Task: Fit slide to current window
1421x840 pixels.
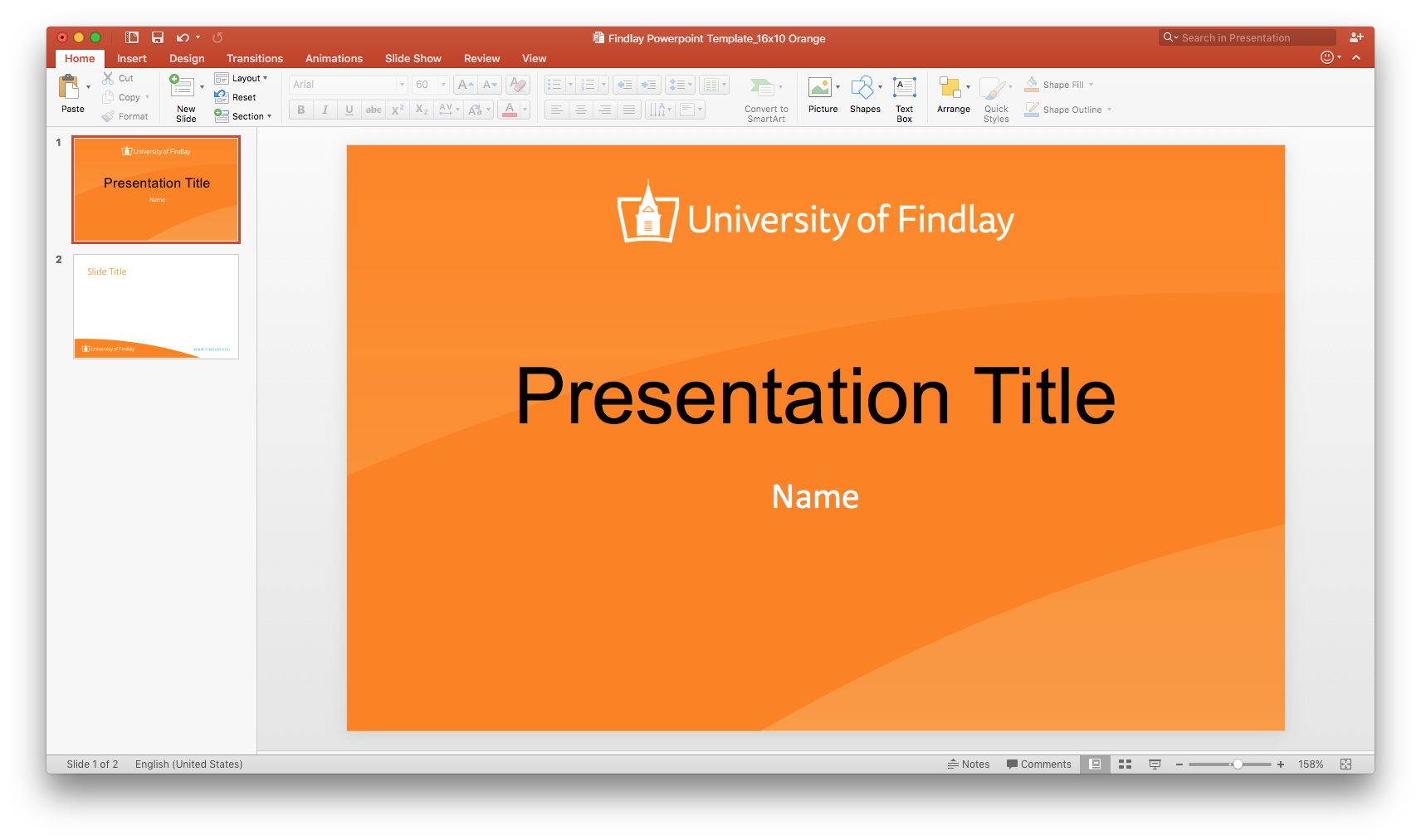Action: click(1346, 764)
